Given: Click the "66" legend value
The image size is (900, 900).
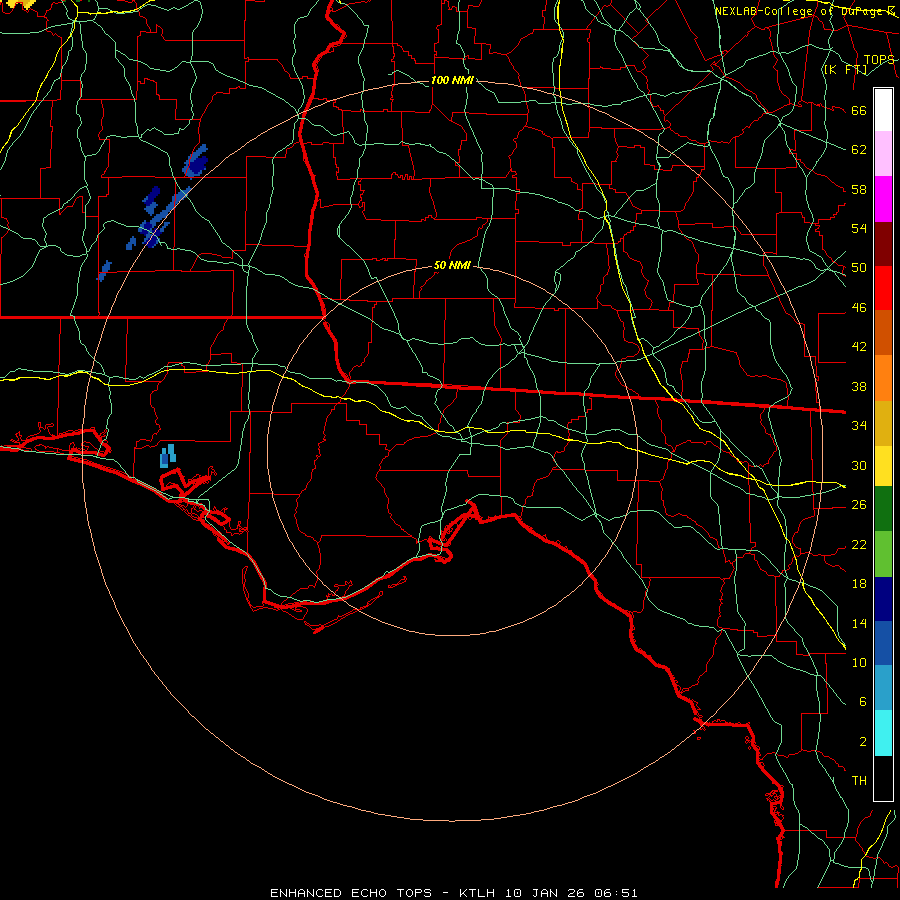Looking at the screenshot, I should coord(859,110).
